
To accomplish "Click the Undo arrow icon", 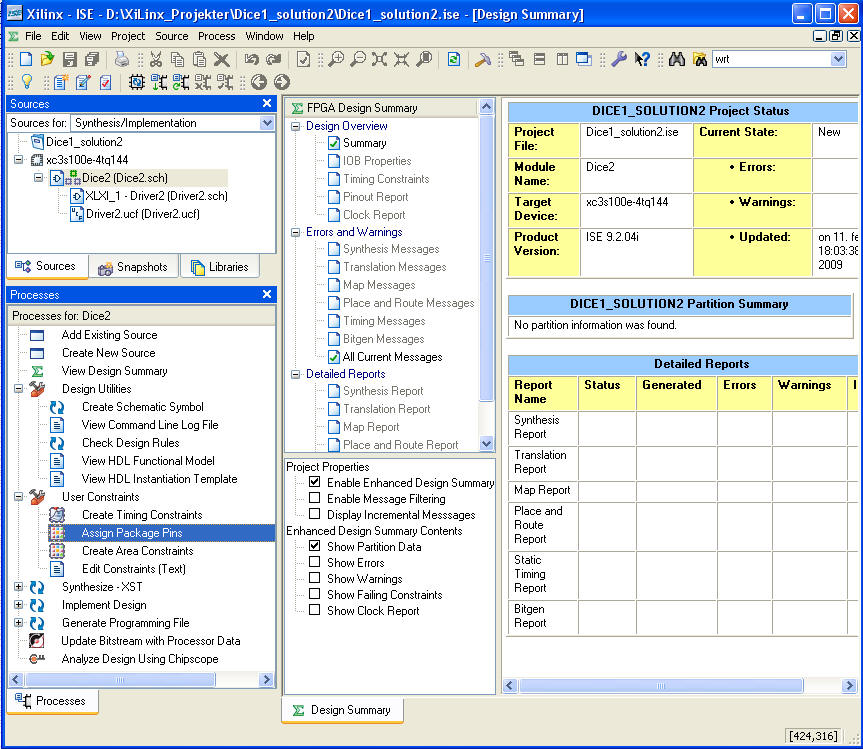I will pos(252,59).
